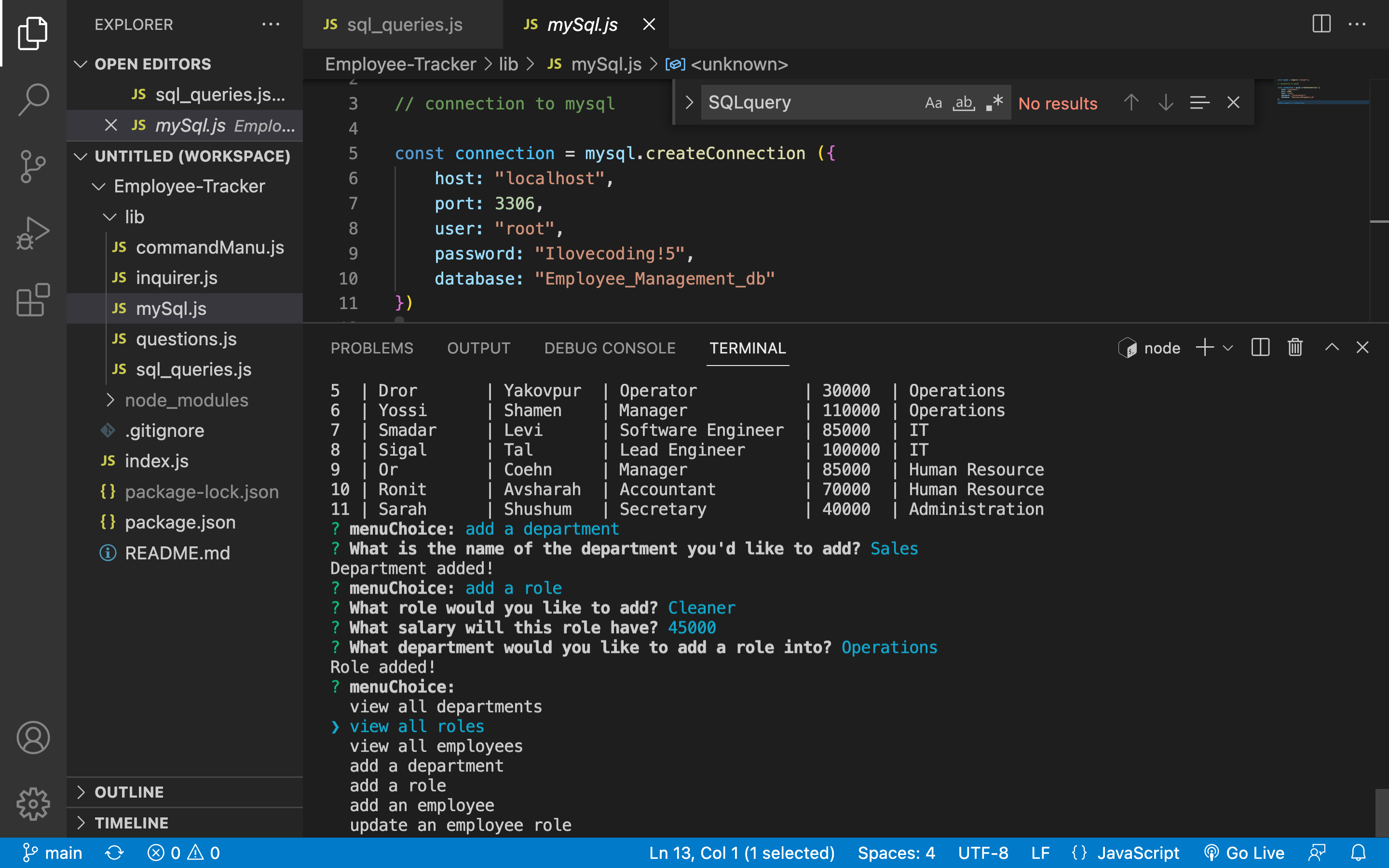Open terminal launch profile dropdown

[1228, 347]
